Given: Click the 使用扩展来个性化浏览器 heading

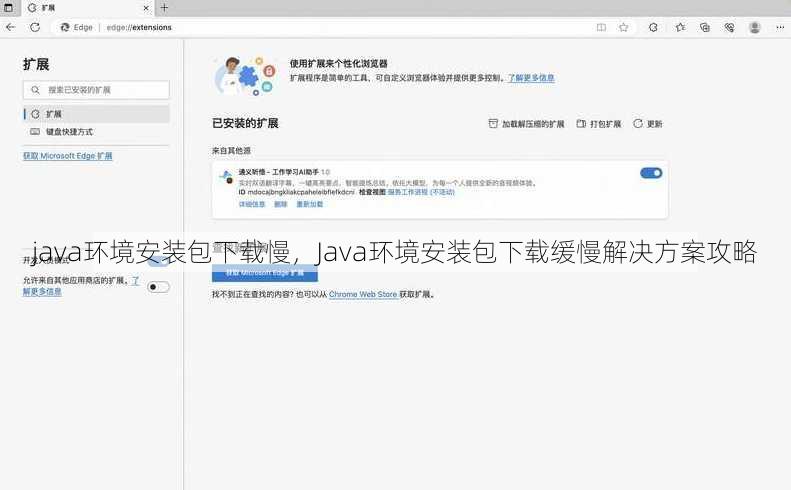Looking at the screenshot, I should pos(338,64).
